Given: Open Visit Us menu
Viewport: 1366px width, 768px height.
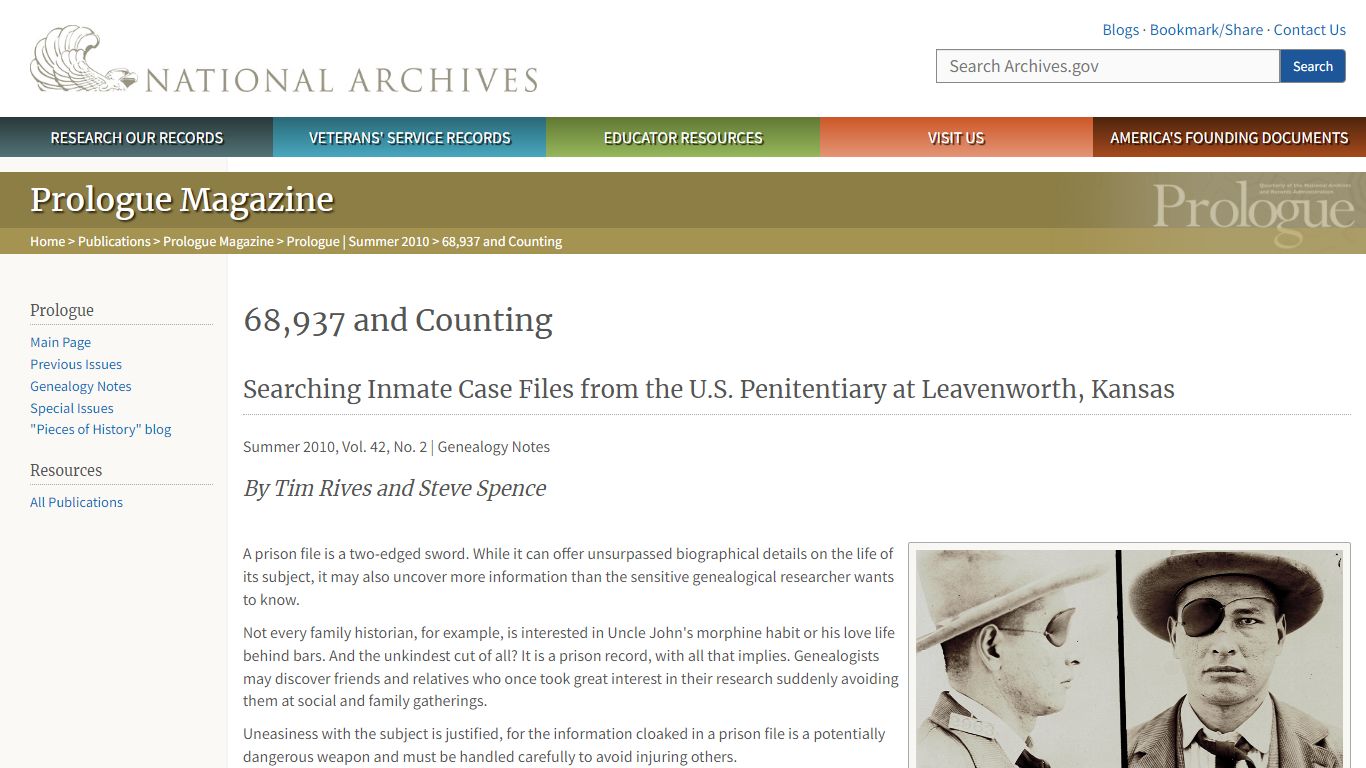Looking at the screenshot, I should click(x=956, y=137).
